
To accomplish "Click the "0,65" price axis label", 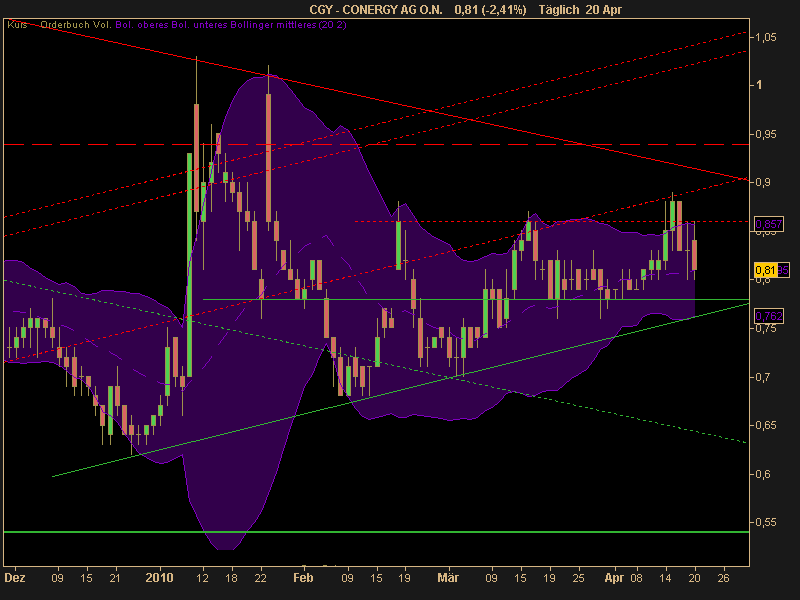I will pyautogui.click(x=766, y=425).
